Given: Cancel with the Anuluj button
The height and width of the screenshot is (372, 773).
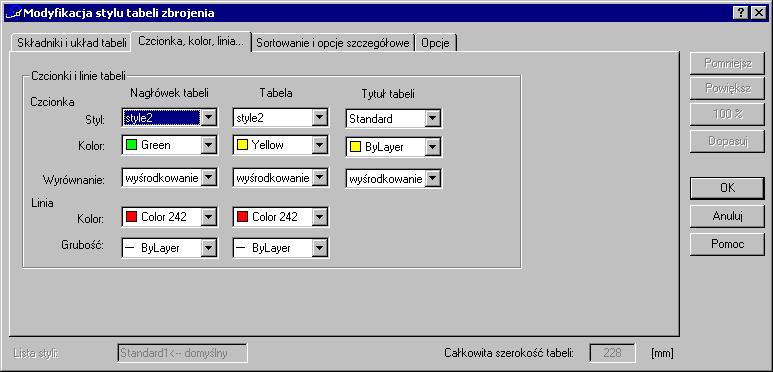Looking at the screenshot, I should click(727, 216).
